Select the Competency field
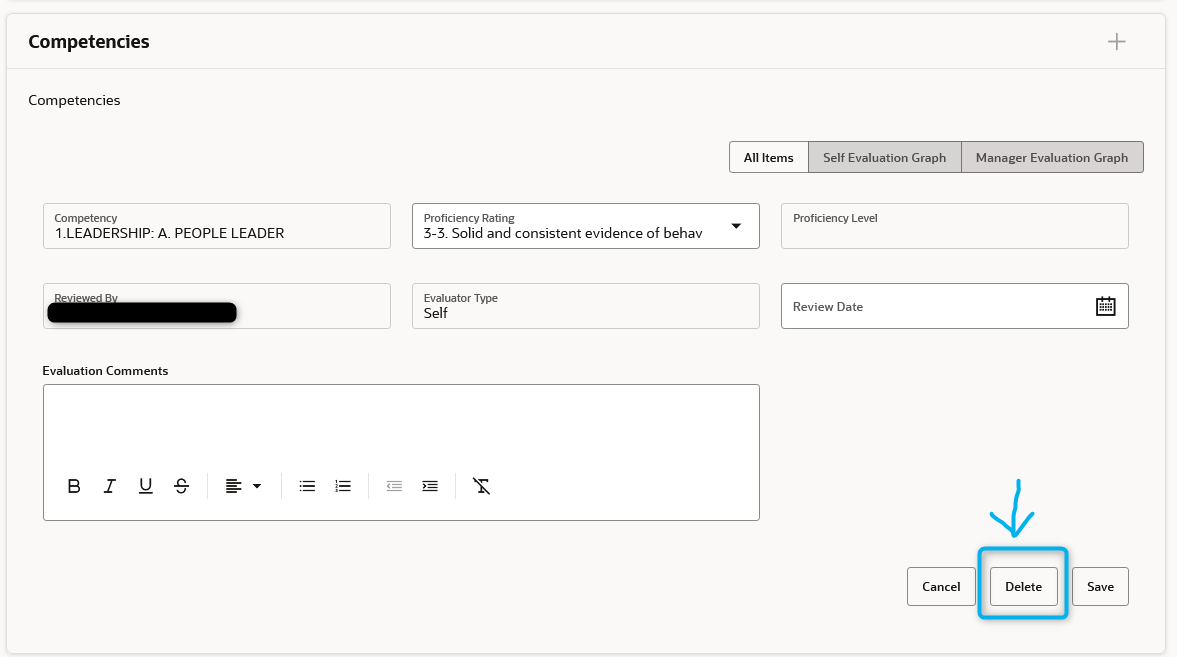 pos(217,226)
